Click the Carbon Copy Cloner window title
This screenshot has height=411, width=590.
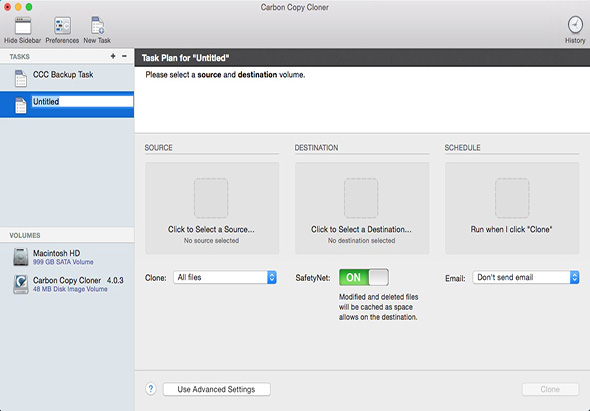pyautogui.click(x=295, y=7)
